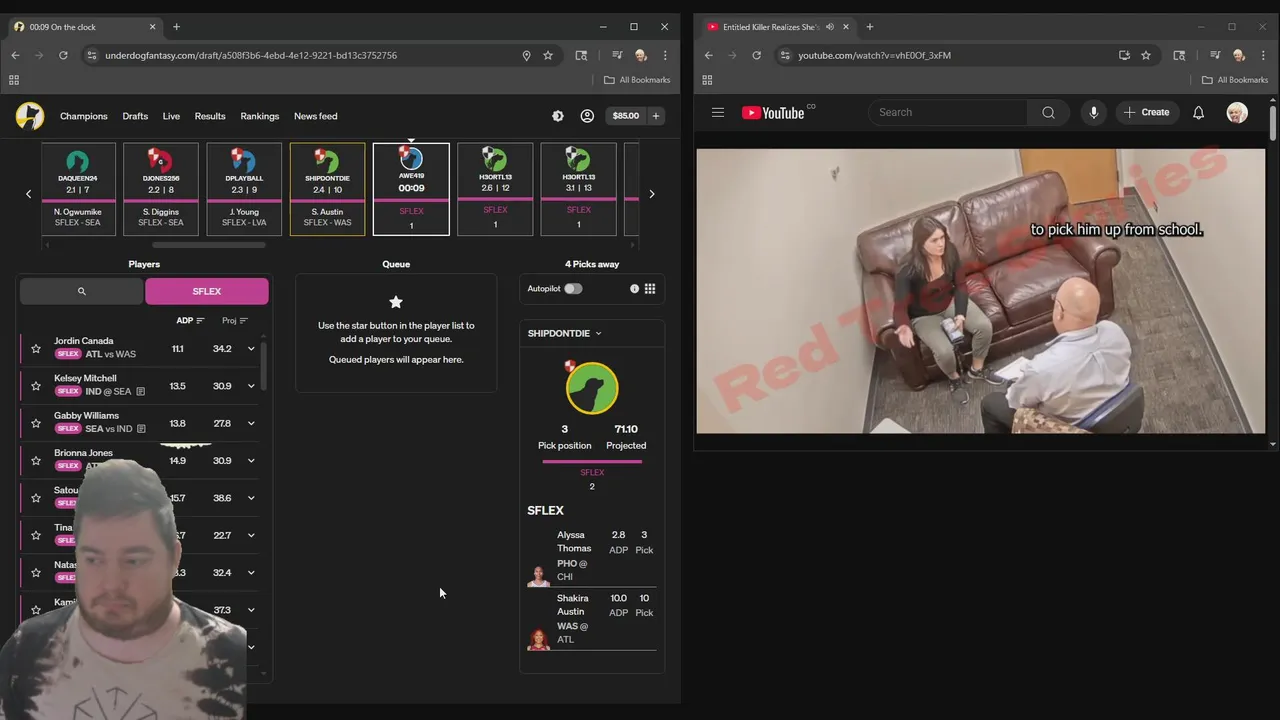Close the Entitled Killer YouTube tab

pyautogui.click(x=846, y=27)
